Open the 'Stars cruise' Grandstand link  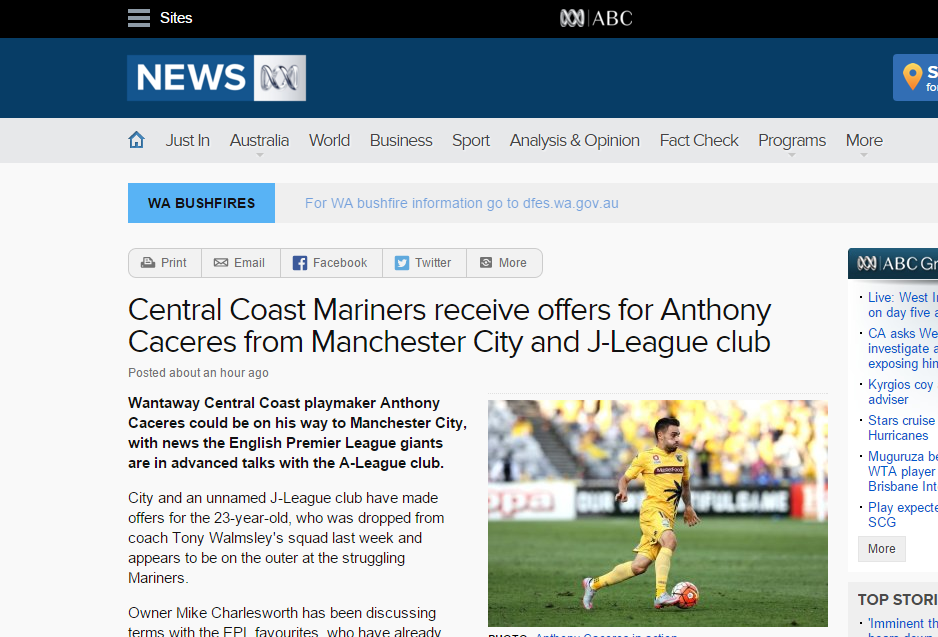click(902, 428)
